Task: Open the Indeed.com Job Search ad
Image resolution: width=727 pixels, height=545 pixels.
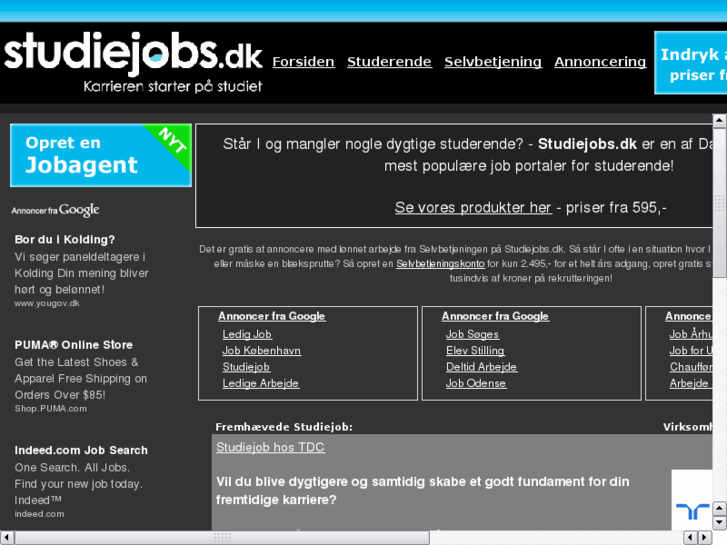Action: click(81, 450)
